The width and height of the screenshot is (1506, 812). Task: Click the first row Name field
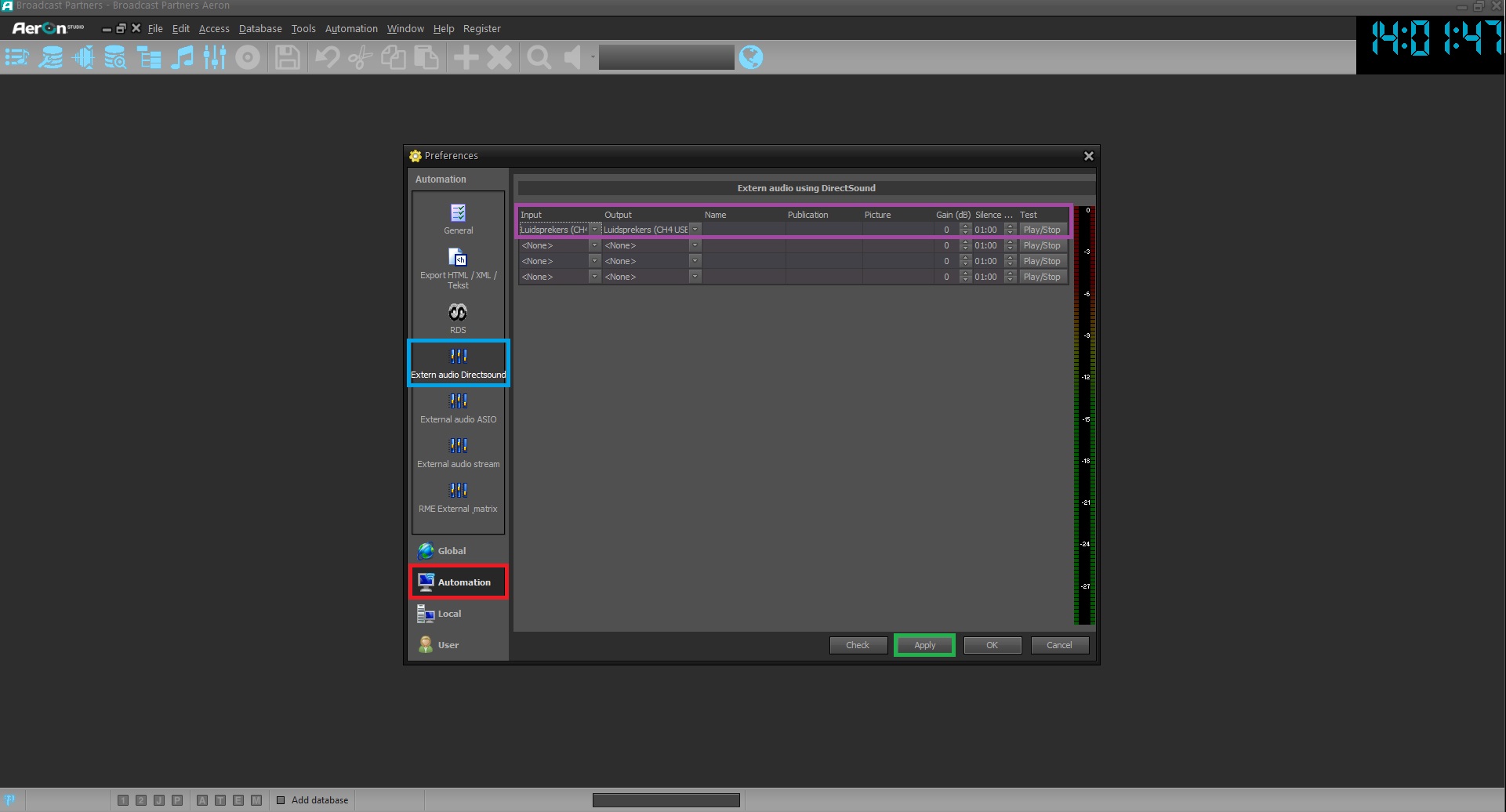743,230
